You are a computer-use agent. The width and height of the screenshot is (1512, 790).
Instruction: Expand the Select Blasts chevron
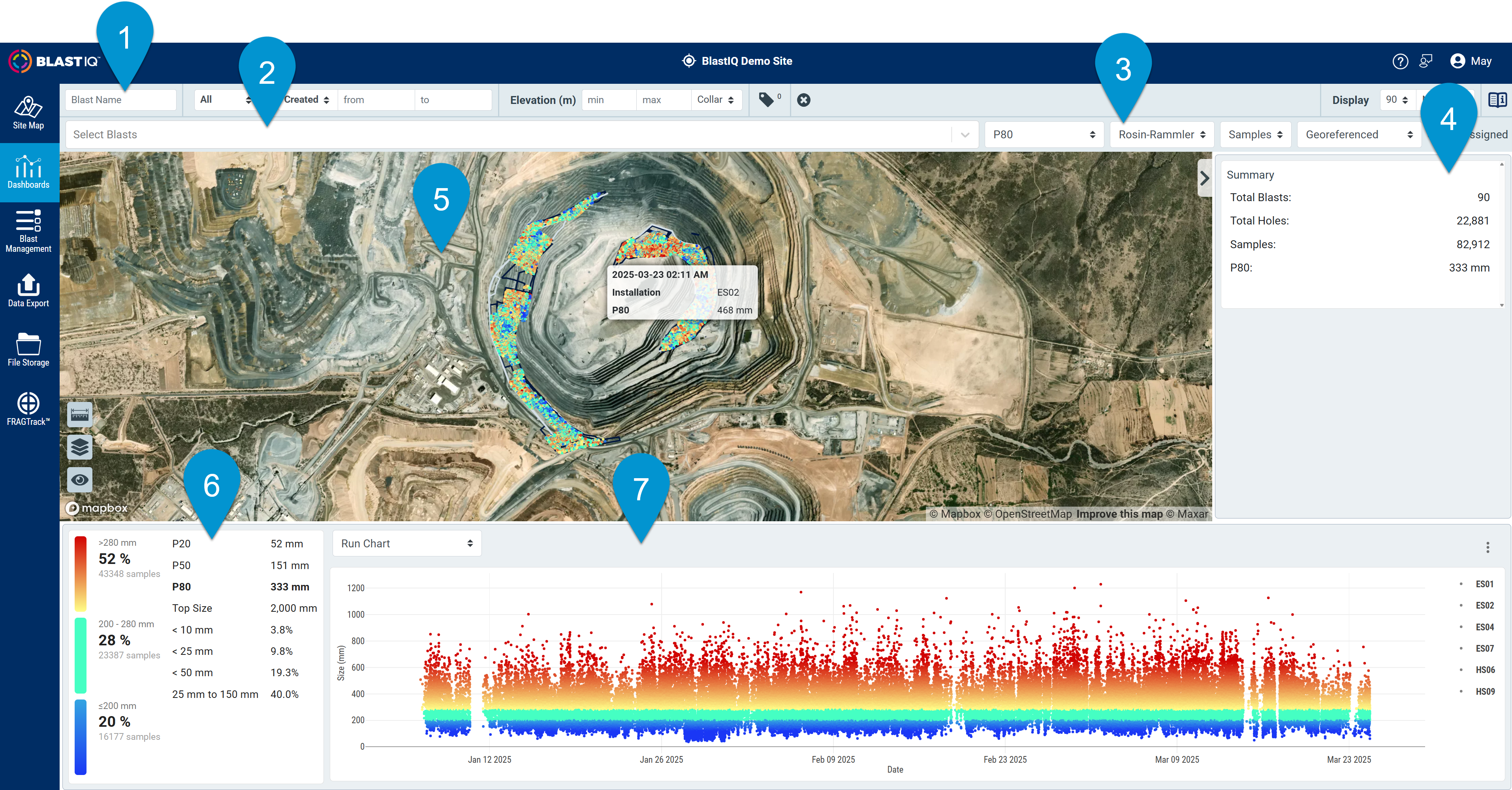coord(965,135)
